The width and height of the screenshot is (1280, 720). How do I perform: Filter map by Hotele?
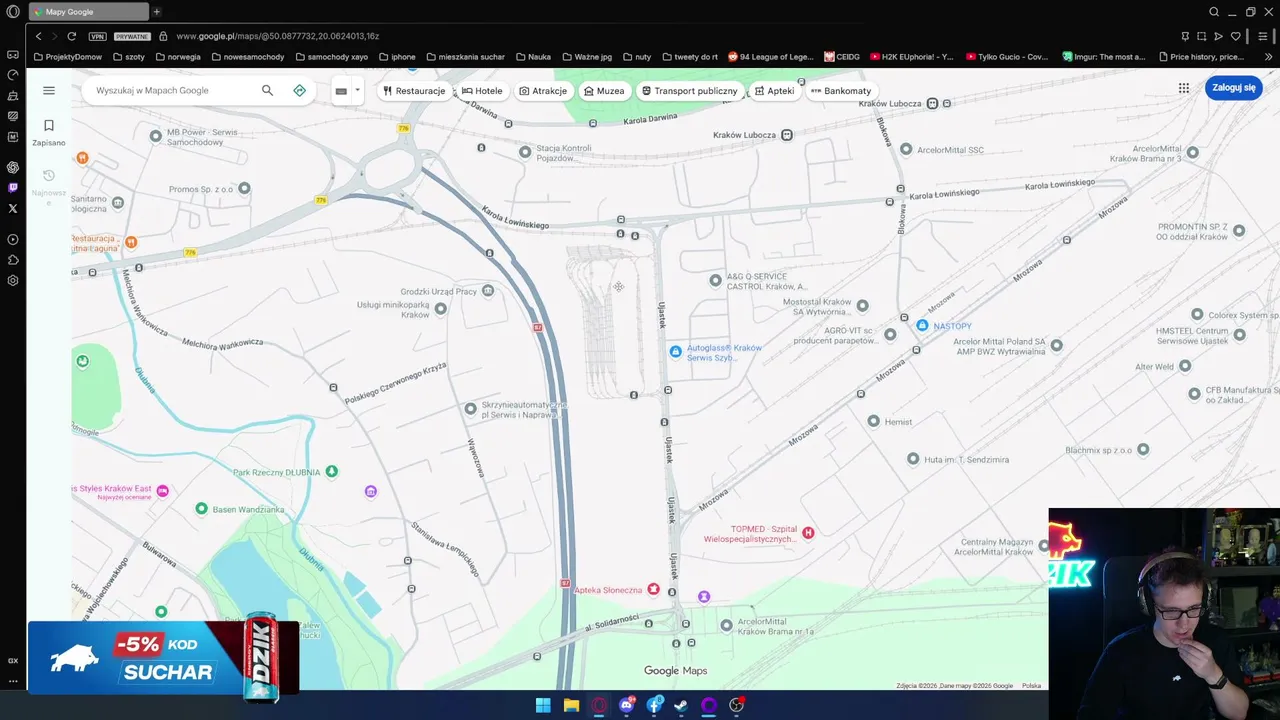(x=482, y=90)
